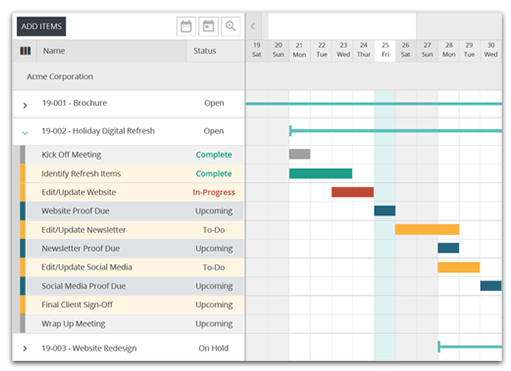Select the Website Proof Due task
The height and width of the screenshot is (371, 511).
[x=75, y=211]
